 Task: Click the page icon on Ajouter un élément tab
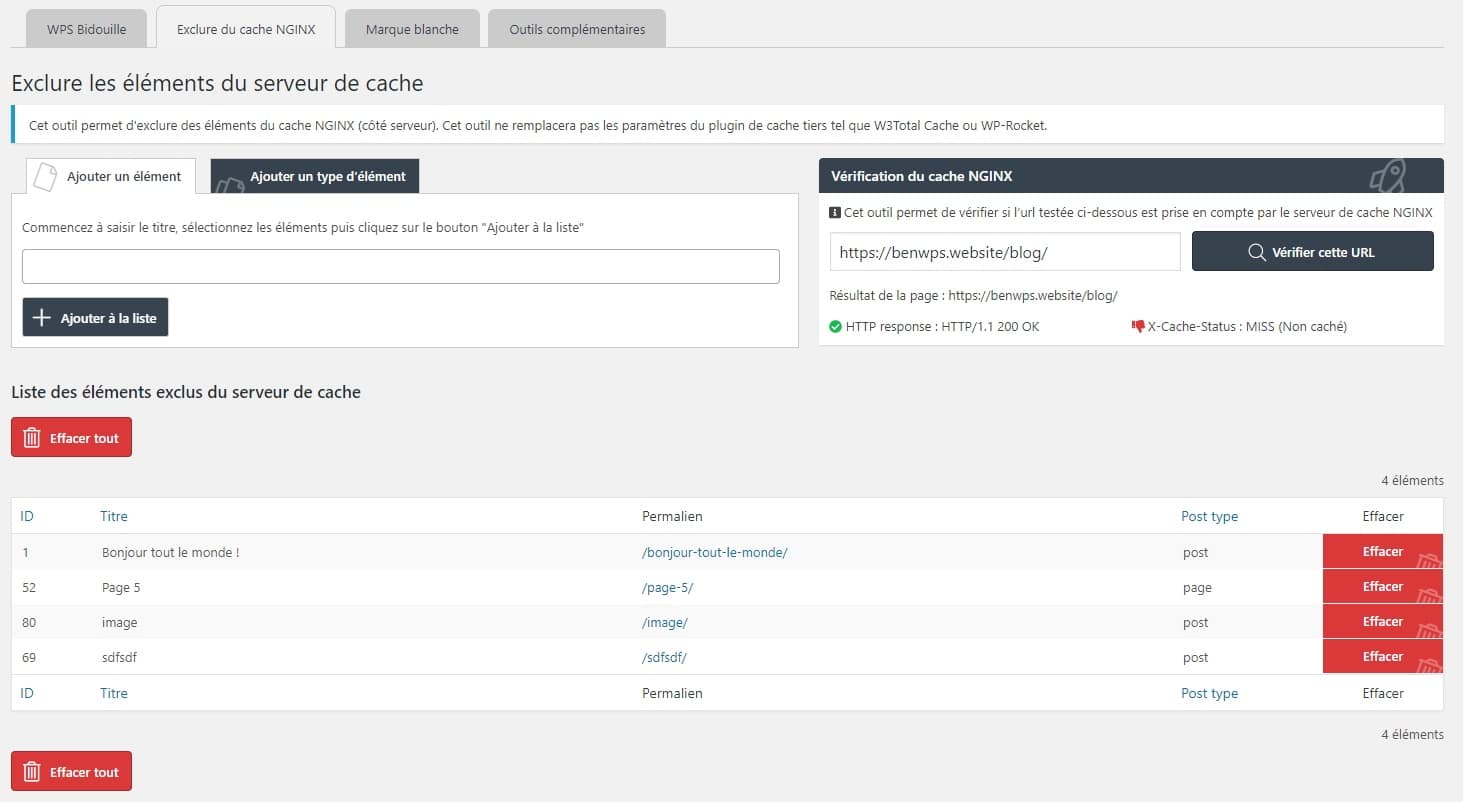(44, 175)
